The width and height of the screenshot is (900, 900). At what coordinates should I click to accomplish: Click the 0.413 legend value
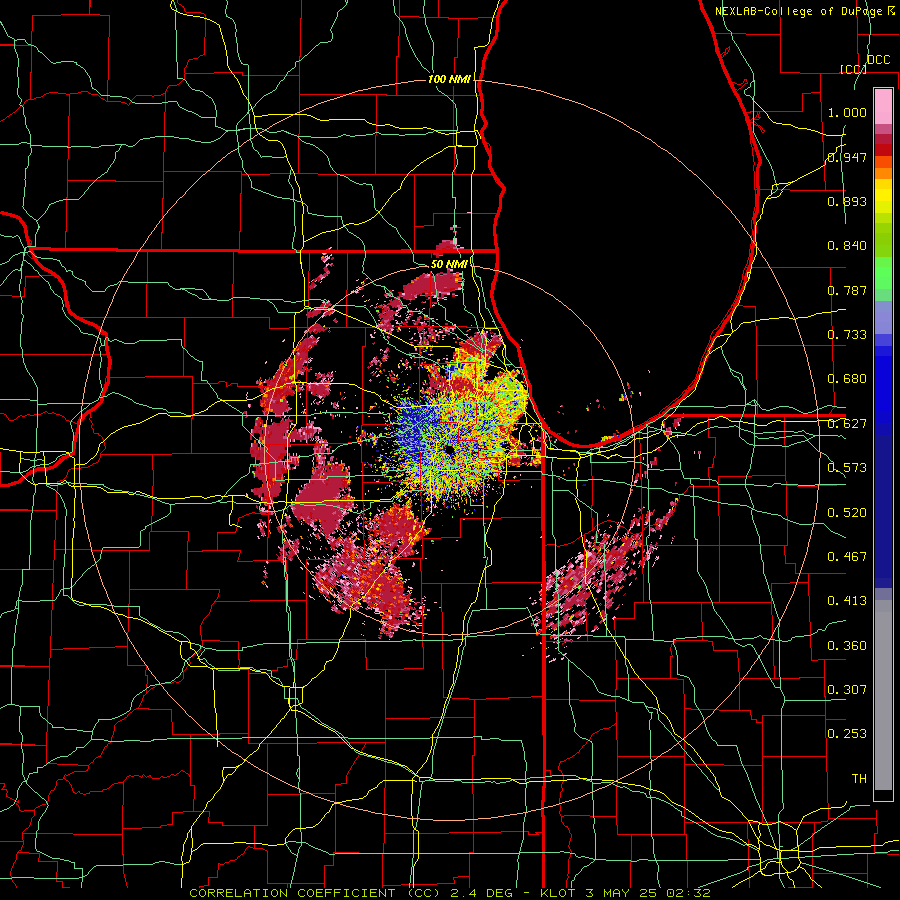pyautogui.click(x=847, y=601)
